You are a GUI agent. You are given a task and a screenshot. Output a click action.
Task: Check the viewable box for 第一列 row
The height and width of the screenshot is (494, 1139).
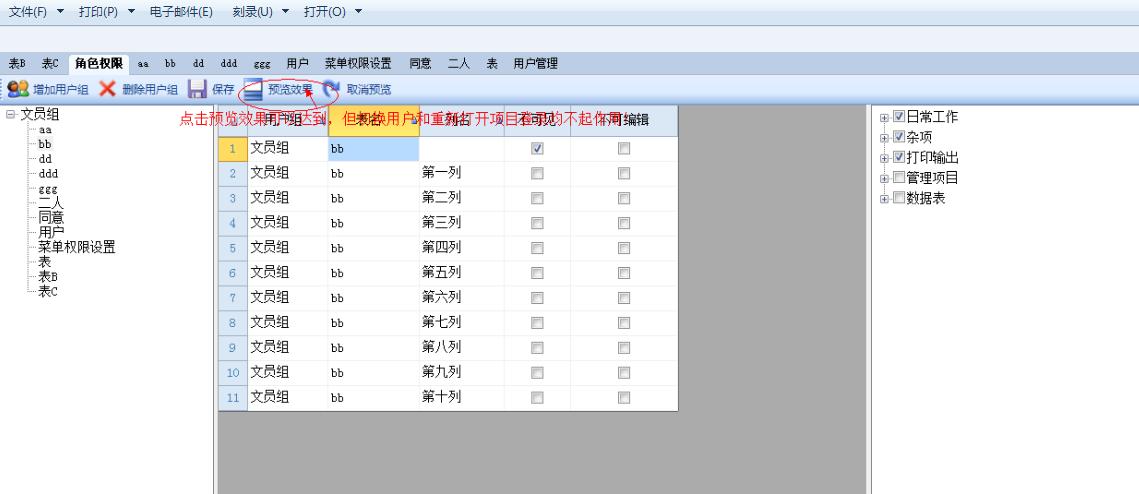(537, 173)
